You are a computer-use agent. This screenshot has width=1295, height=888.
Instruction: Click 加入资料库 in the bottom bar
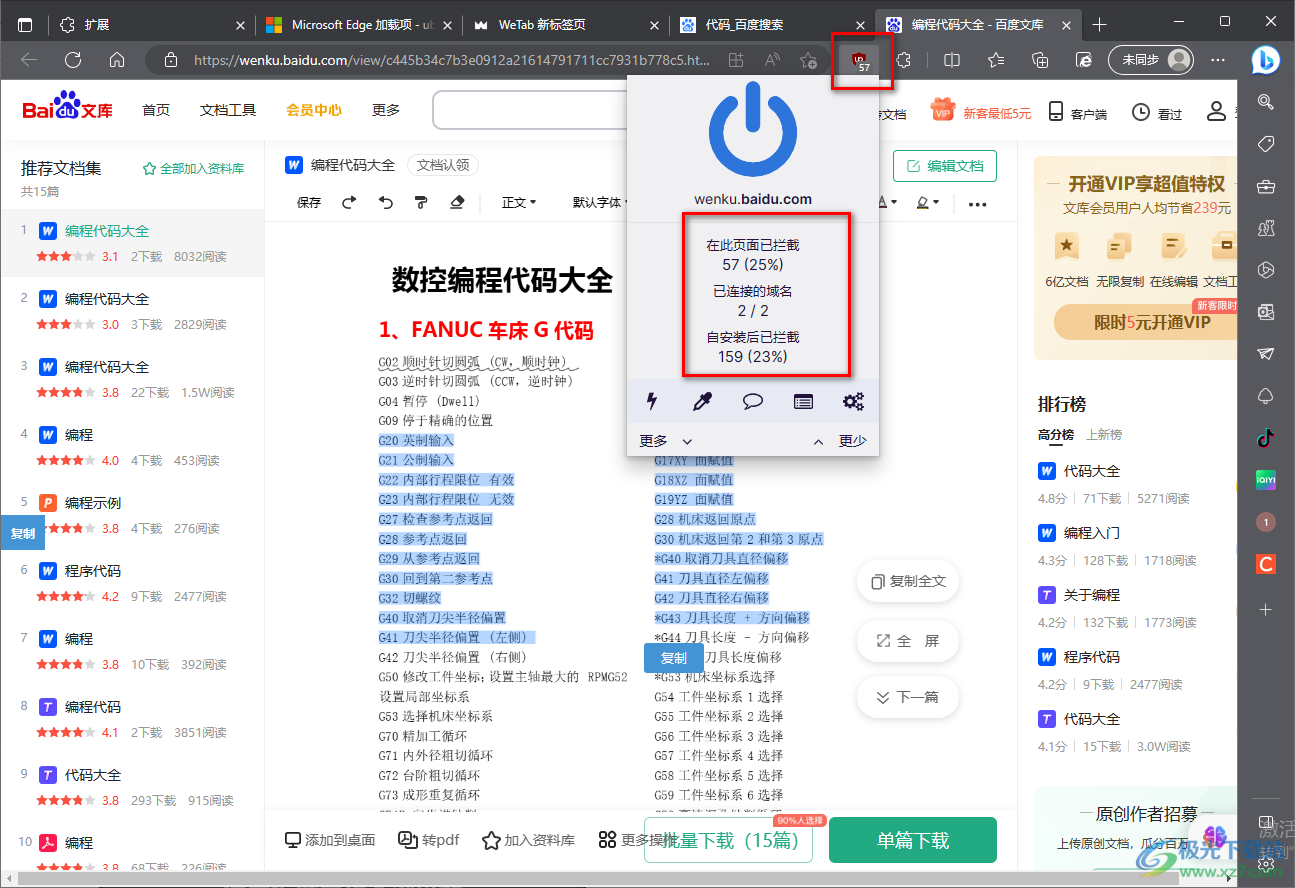point(528,841)
